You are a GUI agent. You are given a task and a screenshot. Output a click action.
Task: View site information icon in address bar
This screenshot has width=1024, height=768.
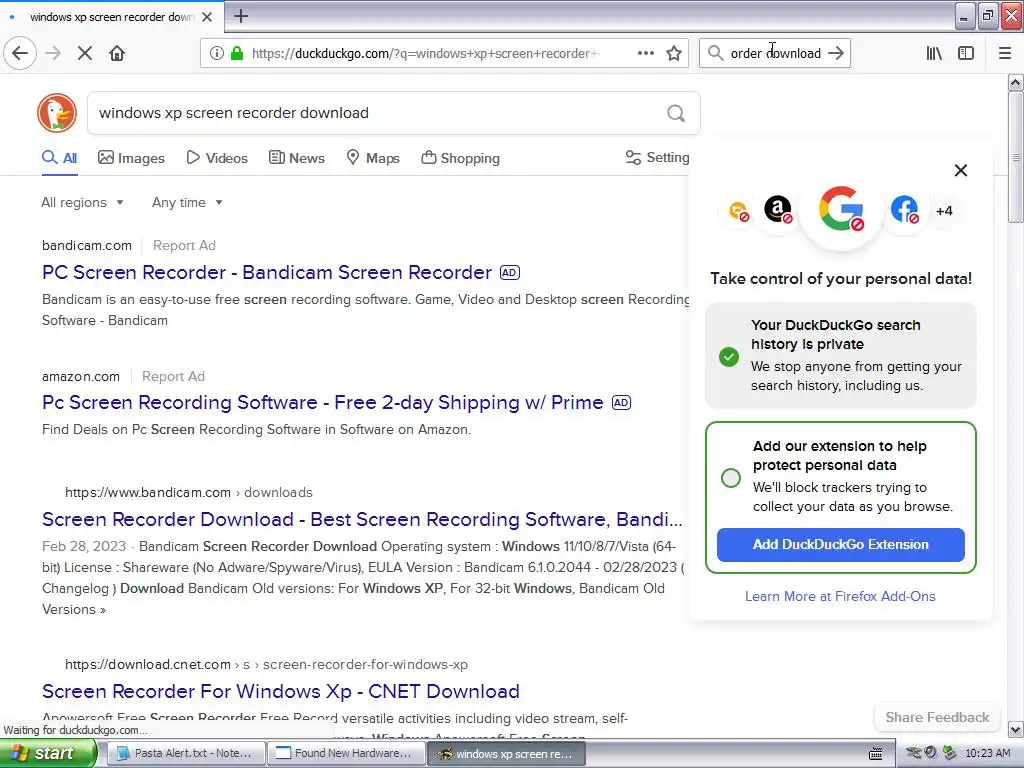coord(216,54)
